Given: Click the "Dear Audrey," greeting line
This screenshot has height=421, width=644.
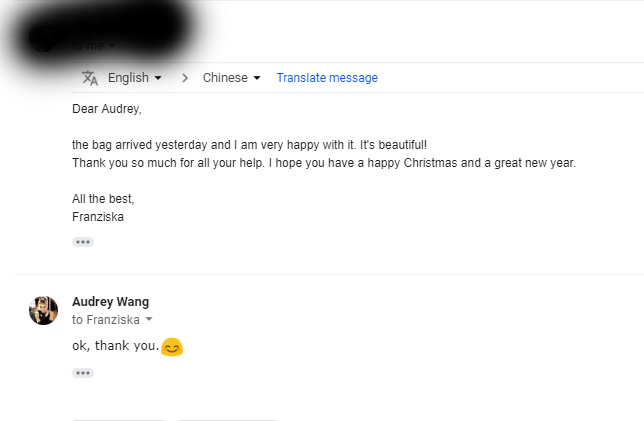Looking at the screenshot, I should coord(107,109).
